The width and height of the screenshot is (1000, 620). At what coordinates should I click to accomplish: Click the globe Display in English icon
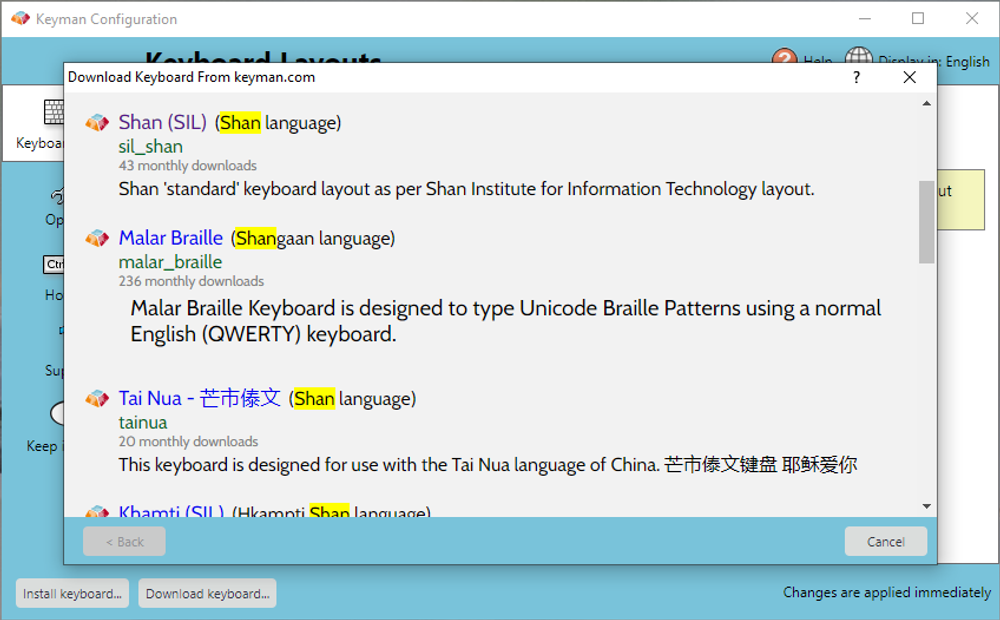pos(858,55)
